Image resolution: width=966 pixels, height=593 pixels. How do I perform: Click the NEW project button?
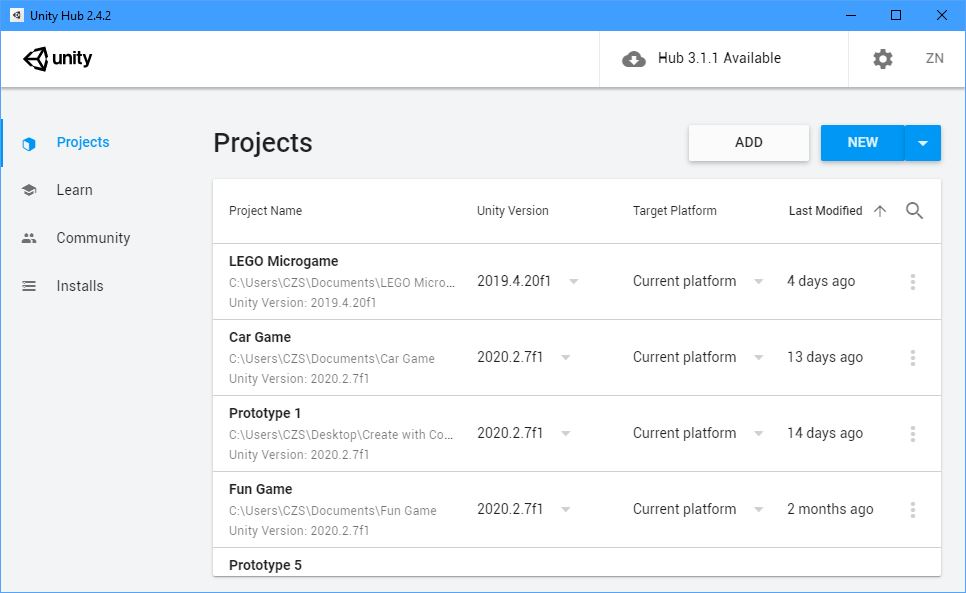click(862, 143)
